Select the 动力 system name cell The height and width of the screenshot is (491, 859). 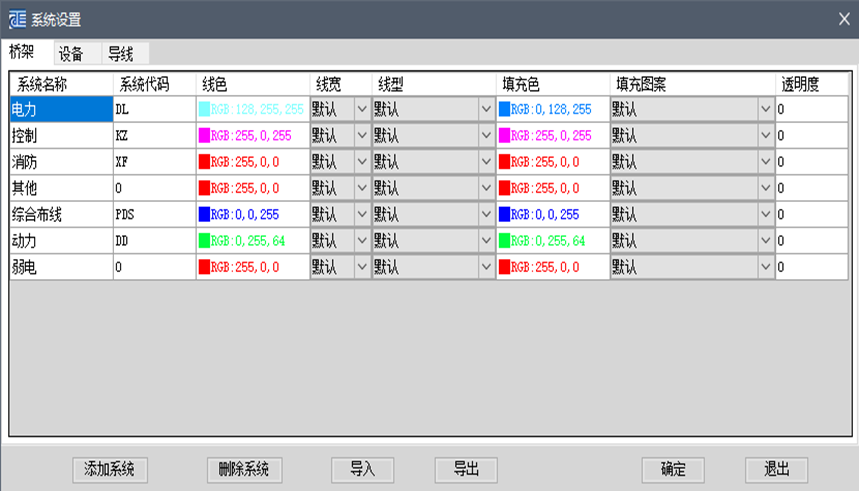coord(61,241)
